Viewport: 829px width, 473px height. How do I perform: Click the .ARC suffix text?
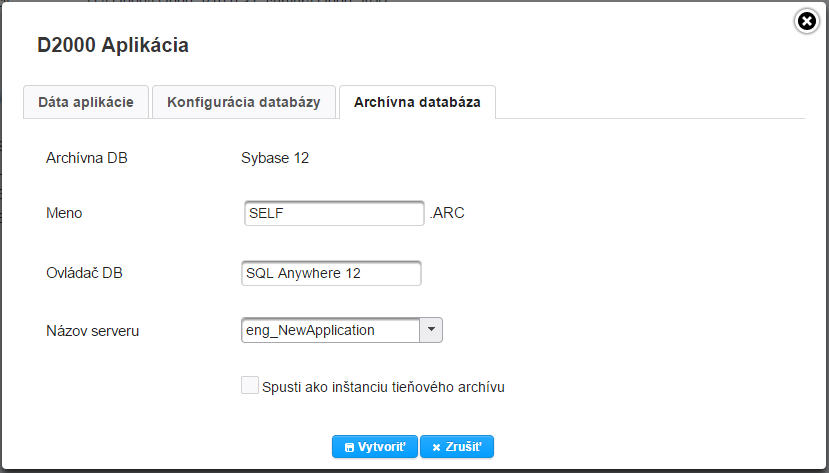447,213
